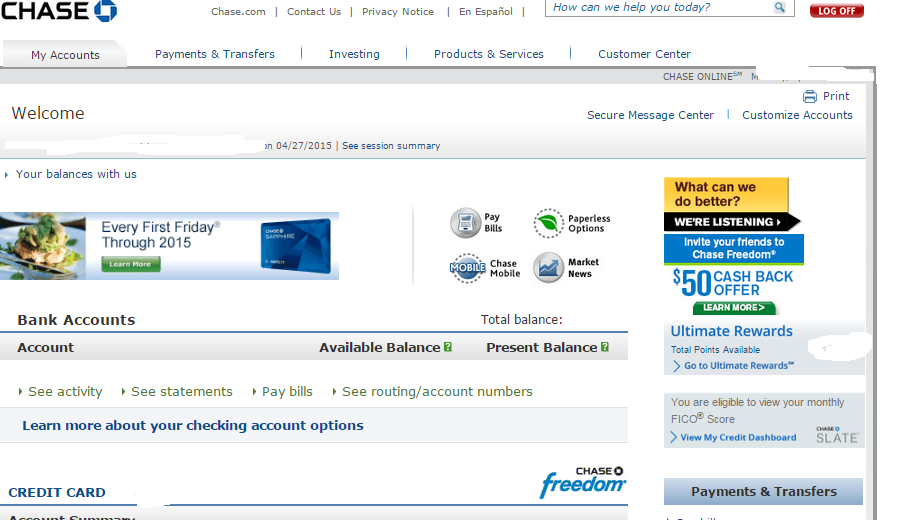920x520 pixels.
Task: Click Invite your friends to Chase Freedom banner
Action: pos(734,248)
